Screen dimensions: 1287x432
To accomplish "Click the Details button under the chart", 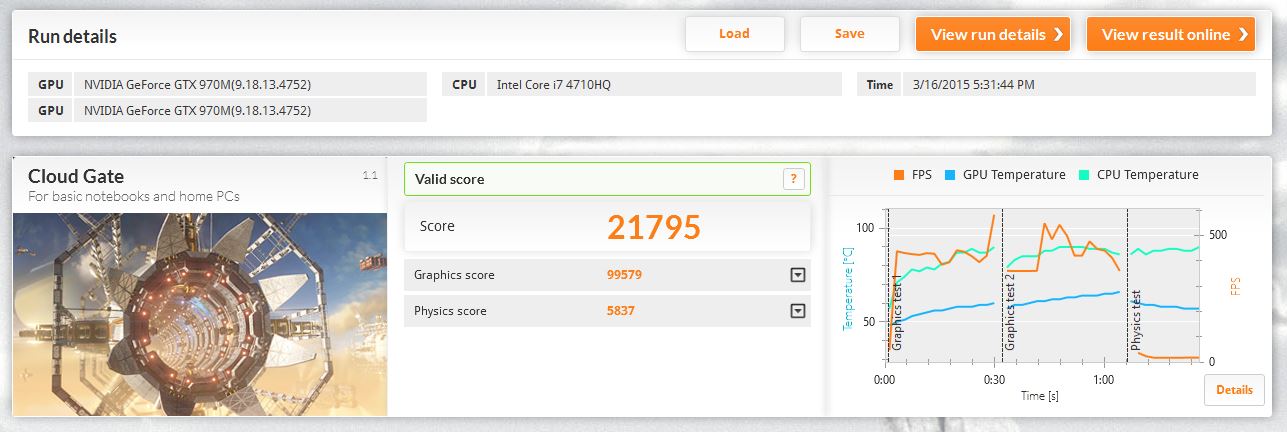I will click(1234, 390).
